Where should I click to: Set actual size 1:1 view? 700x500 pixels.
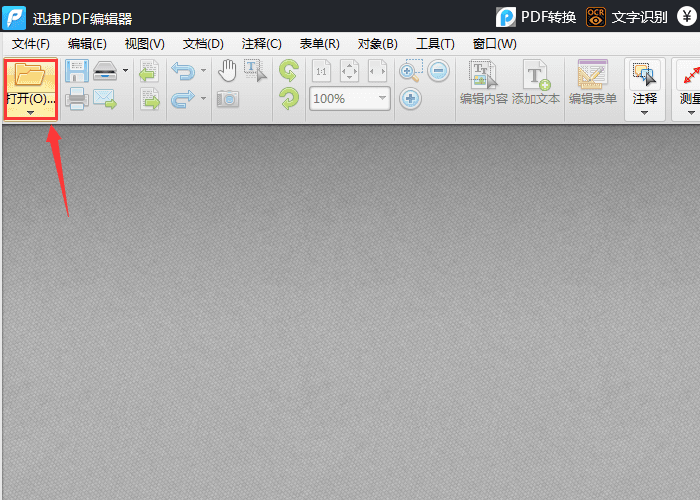click(x=321, y=71)
